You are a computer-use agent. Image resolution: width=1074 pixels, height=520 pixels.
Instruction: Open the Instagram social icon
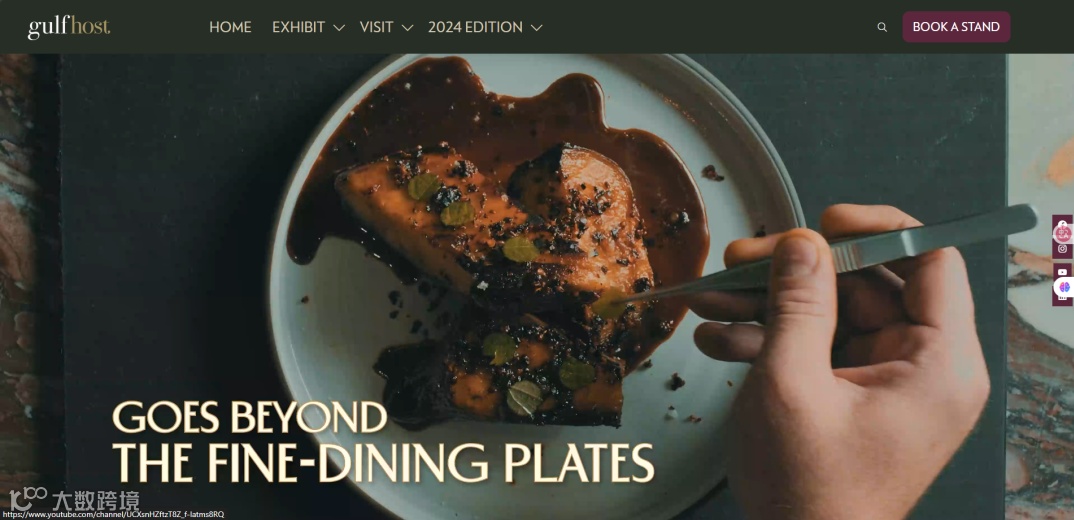[1062, 249]
